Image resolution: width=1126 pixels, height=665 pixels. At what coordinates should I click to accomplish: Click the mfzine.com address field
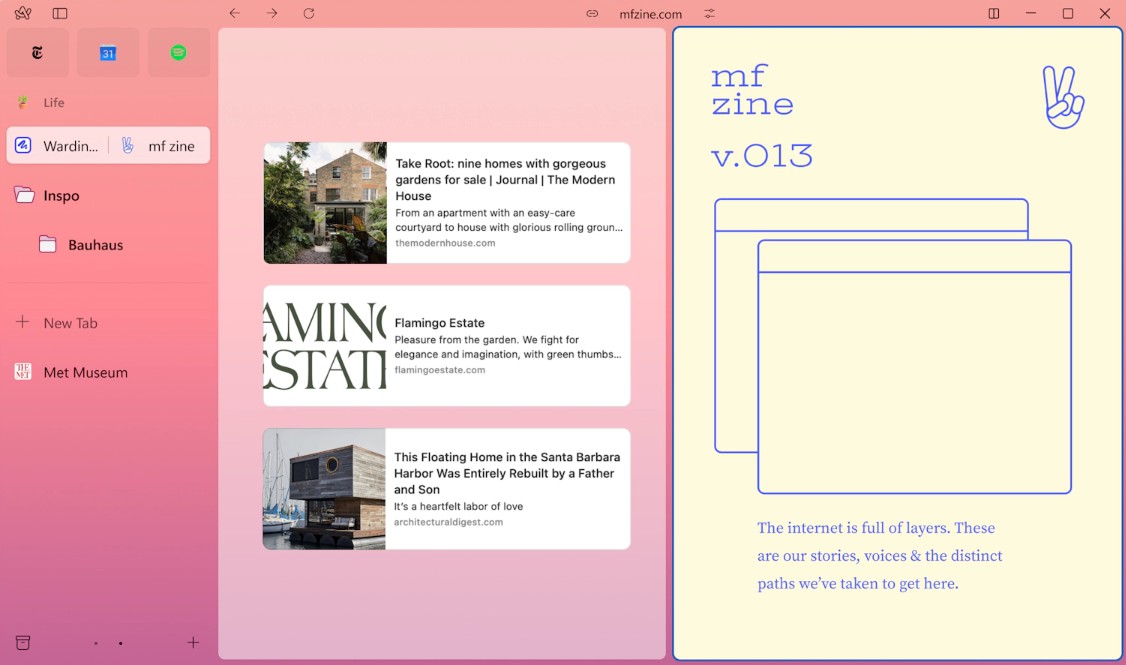(x=651, y=14)
